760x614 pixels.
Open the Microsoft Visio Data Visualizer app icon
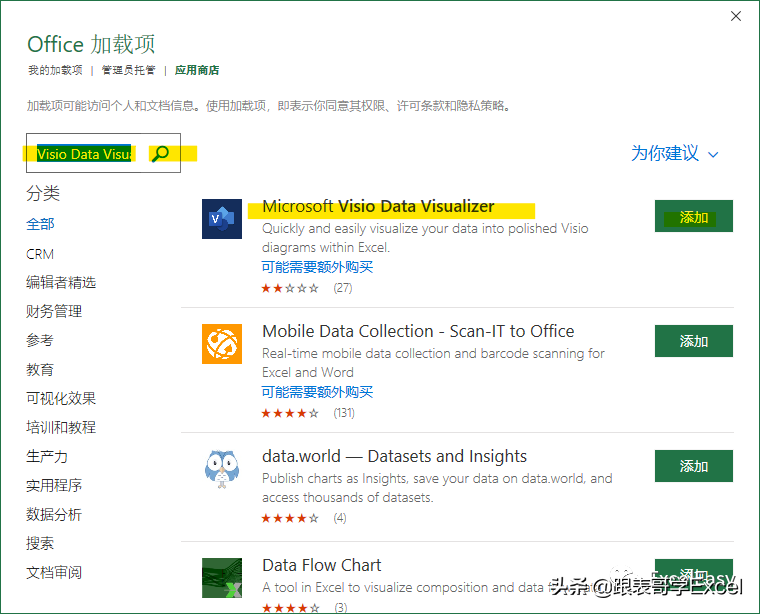tap(222, 219)
